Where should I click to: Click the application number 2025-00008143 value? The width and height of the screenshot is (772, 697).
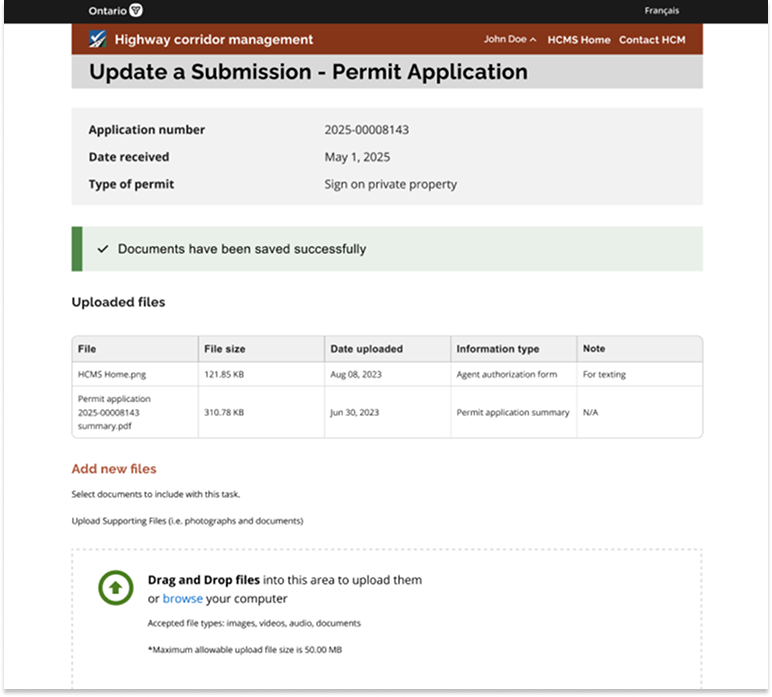pos(366,130)
